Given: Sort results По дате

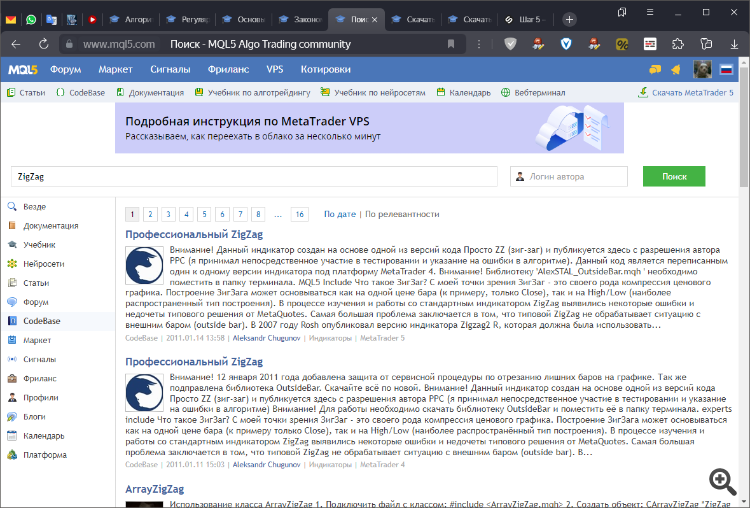Looking at the screenshot, I should (x=340, y=214).
